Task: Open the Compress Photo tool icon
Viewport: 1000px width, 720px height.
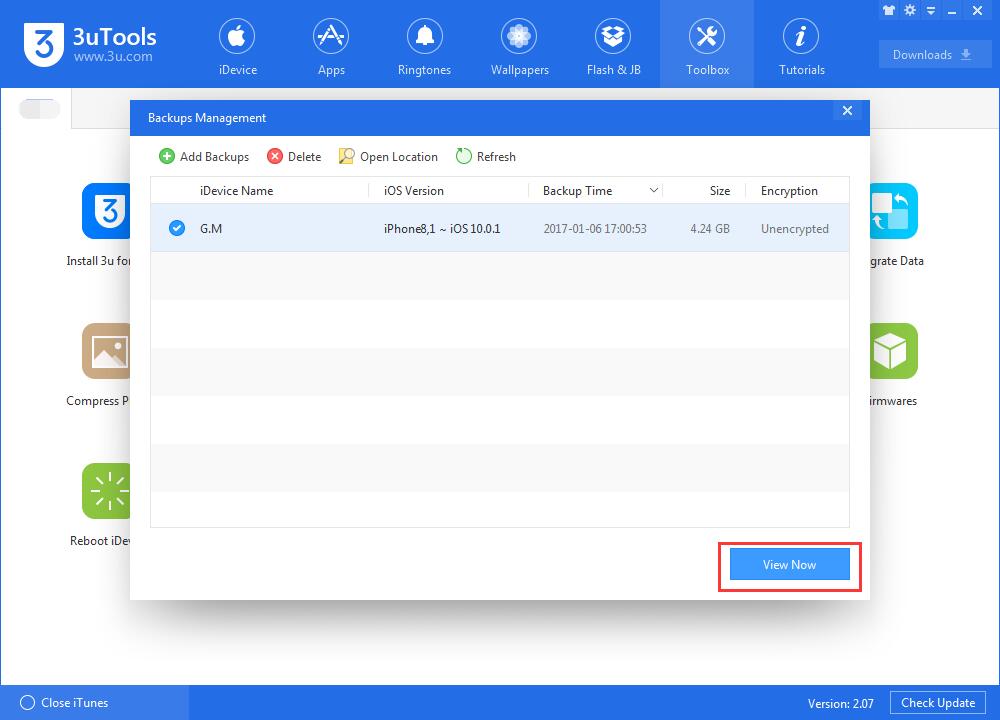Action: tap(106, 351)
